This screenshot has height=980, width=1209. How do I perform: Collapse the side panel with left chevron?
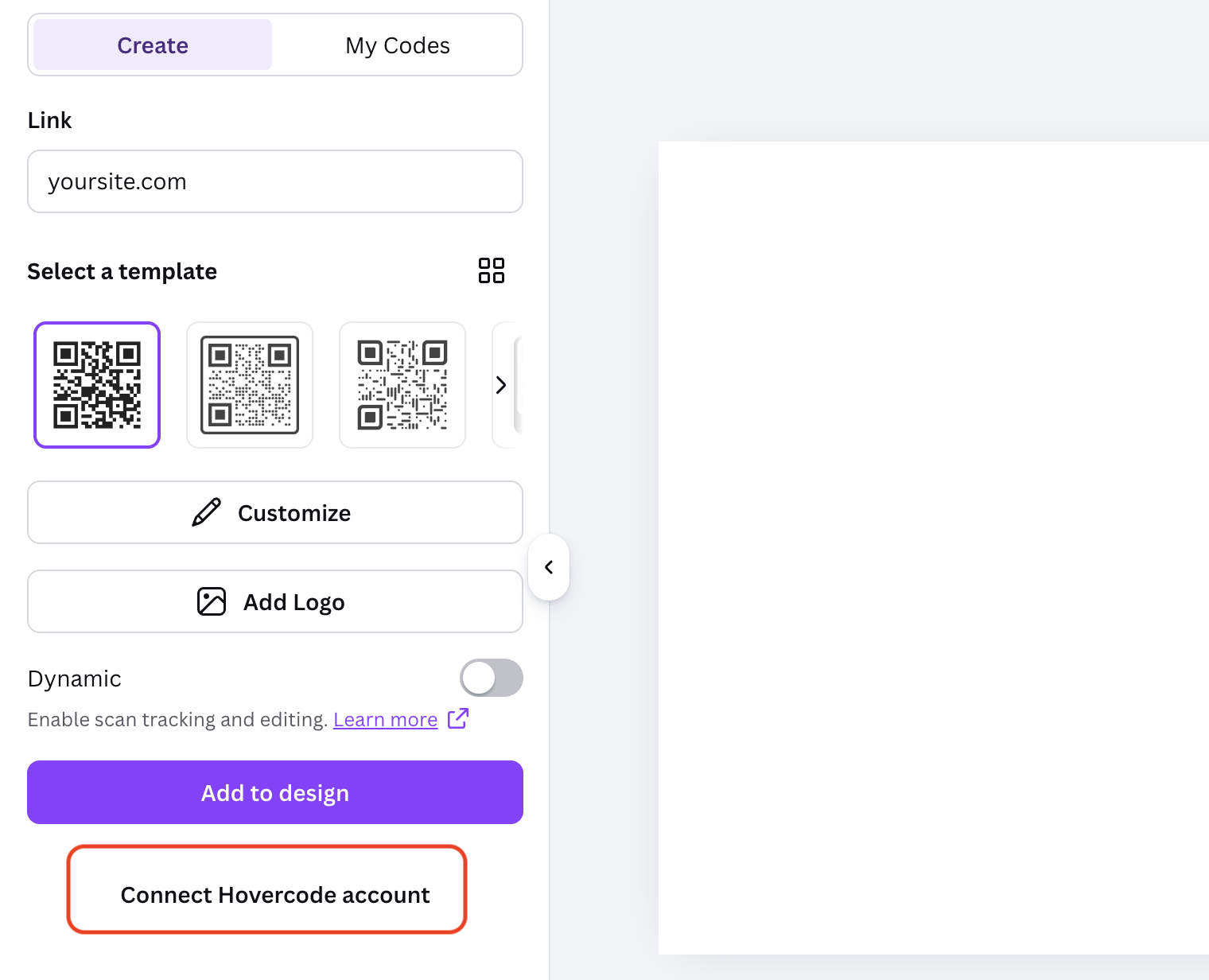click(x=549, y=567)
